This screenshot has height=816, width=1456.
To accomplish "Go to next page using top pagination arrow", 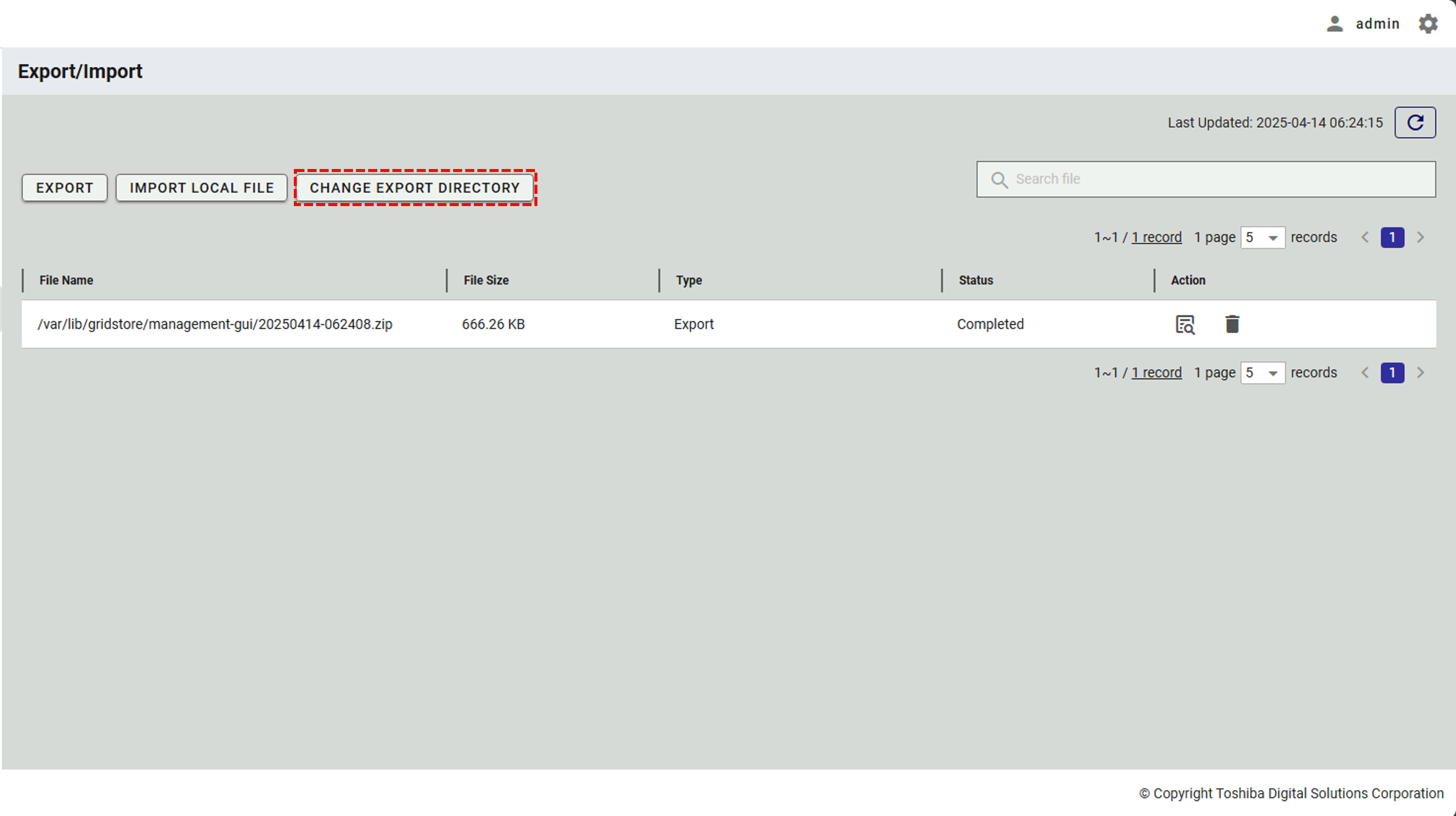I will tap(1420, 237).
